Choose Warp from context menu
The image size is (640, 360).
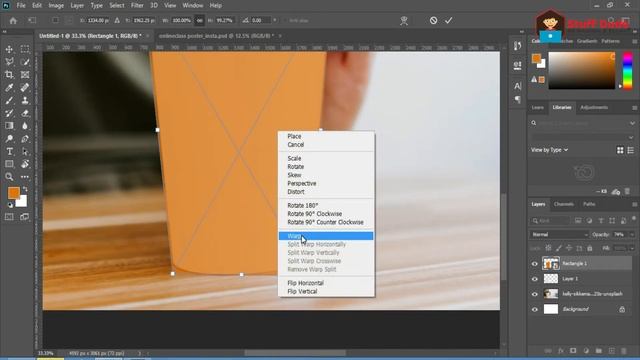click(x=326, y=236)
